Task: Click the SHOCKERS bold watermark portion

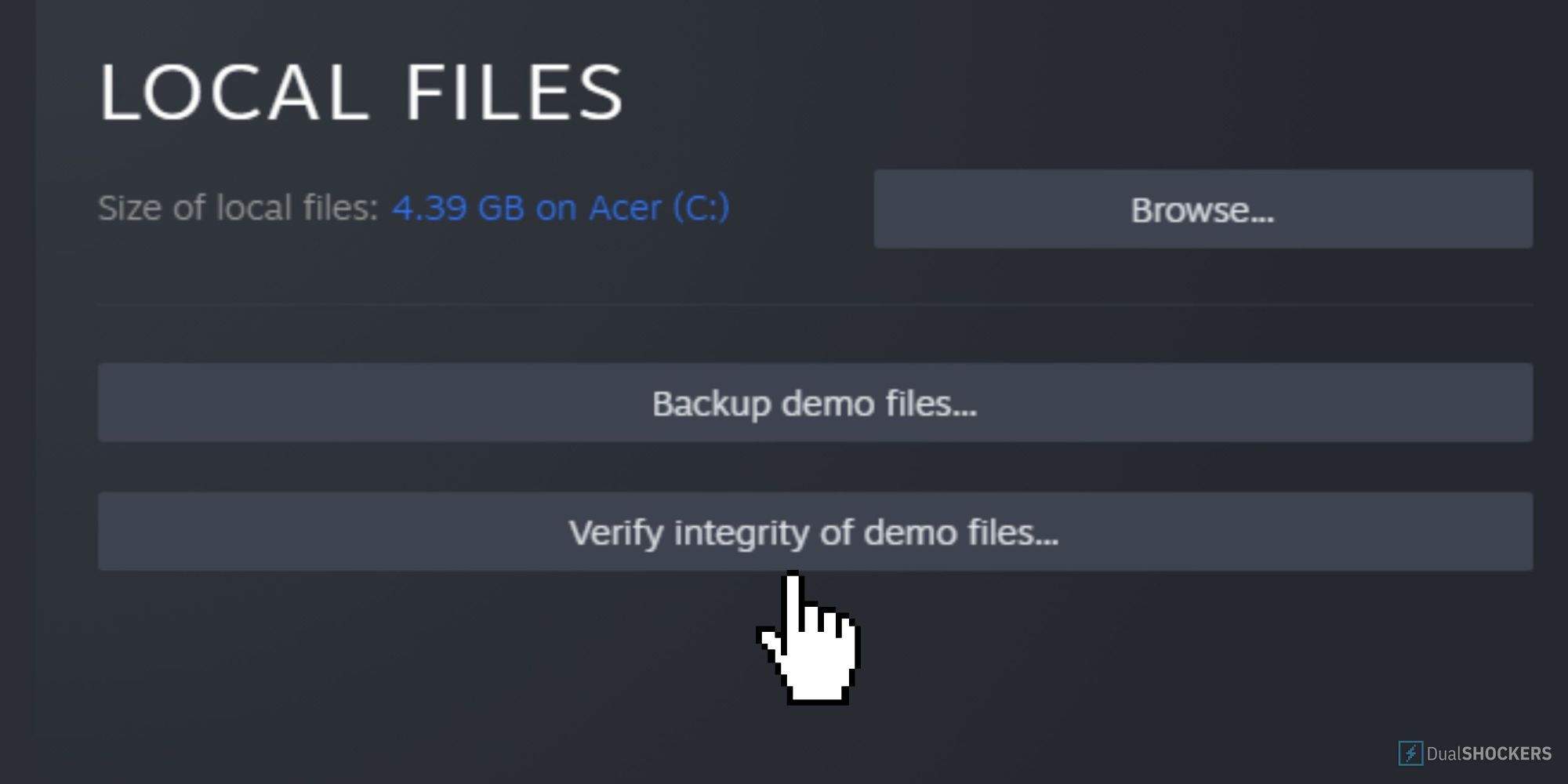Action: (1507, 753)
